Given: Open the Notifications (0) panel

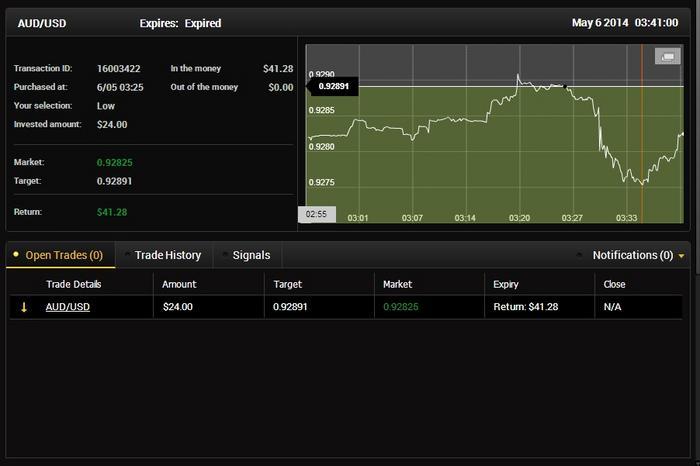Looking at the screenshot, I should (x=633, y=255).
